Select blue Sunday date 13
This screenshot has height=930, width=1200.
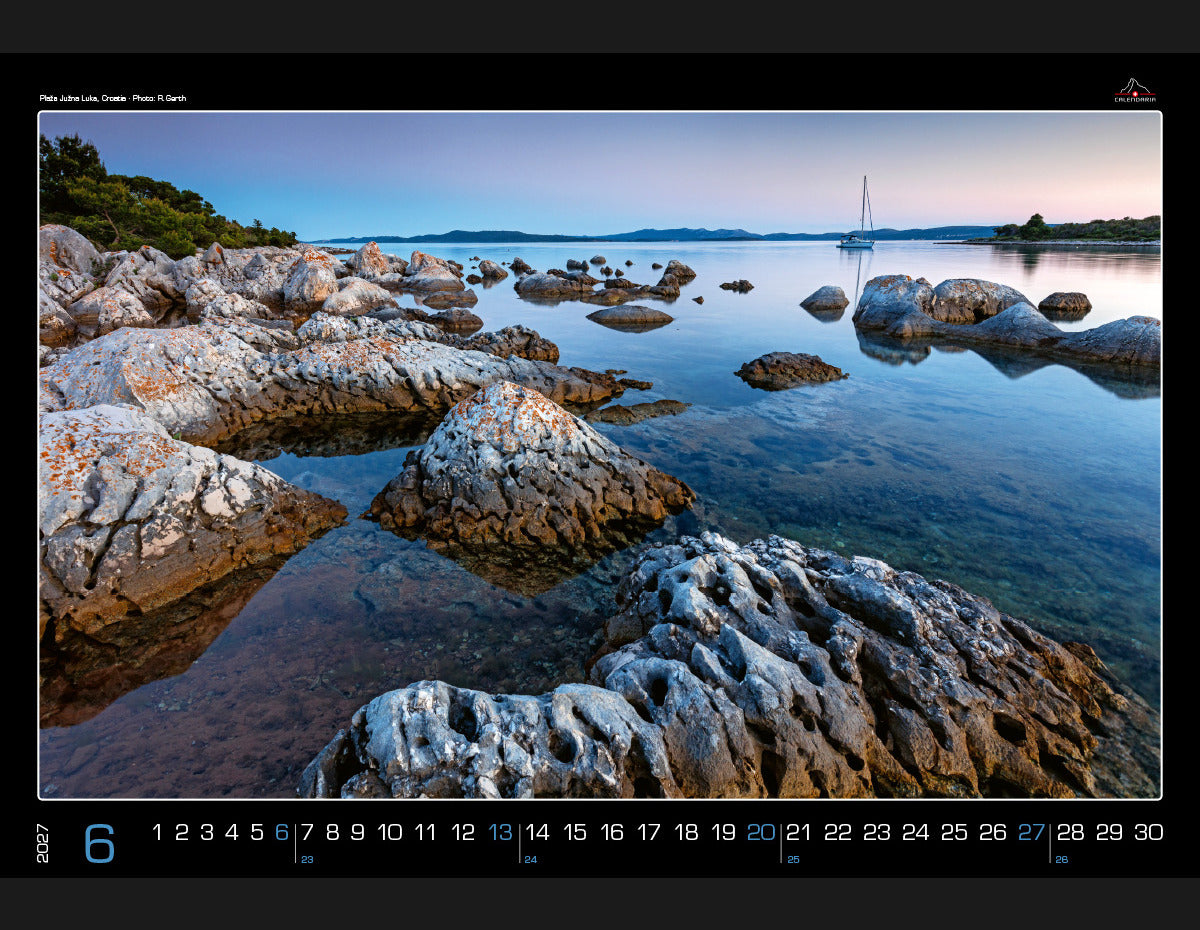point(500,832)
